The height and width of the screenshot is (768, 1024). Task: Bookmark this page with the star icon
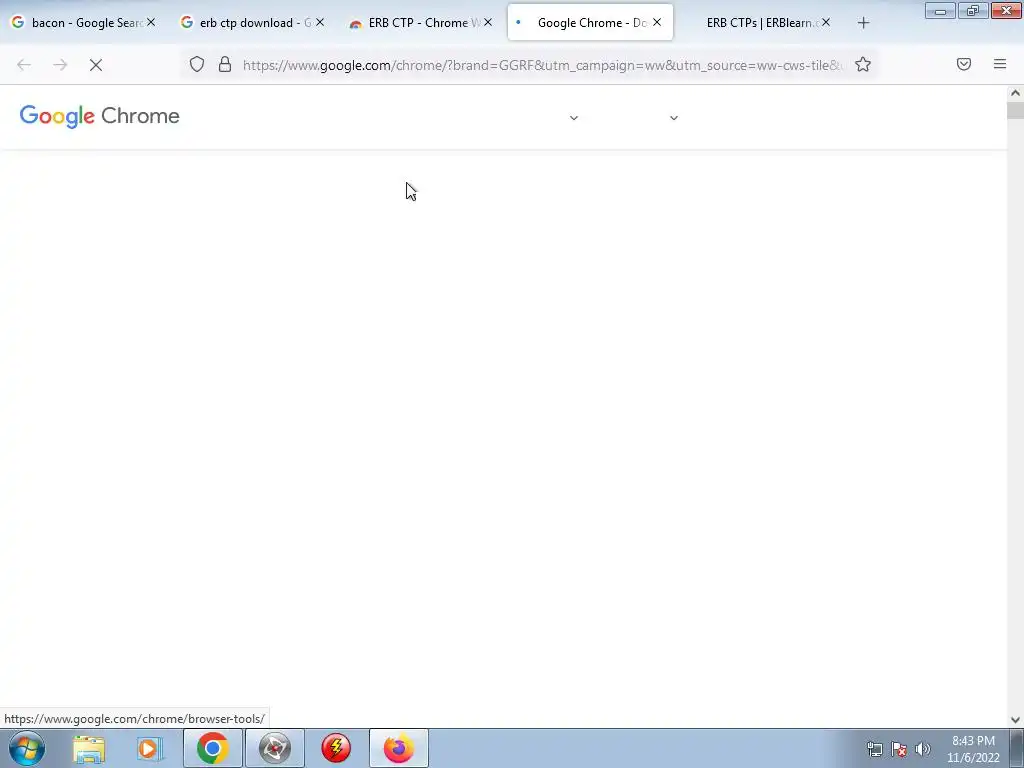863,64
